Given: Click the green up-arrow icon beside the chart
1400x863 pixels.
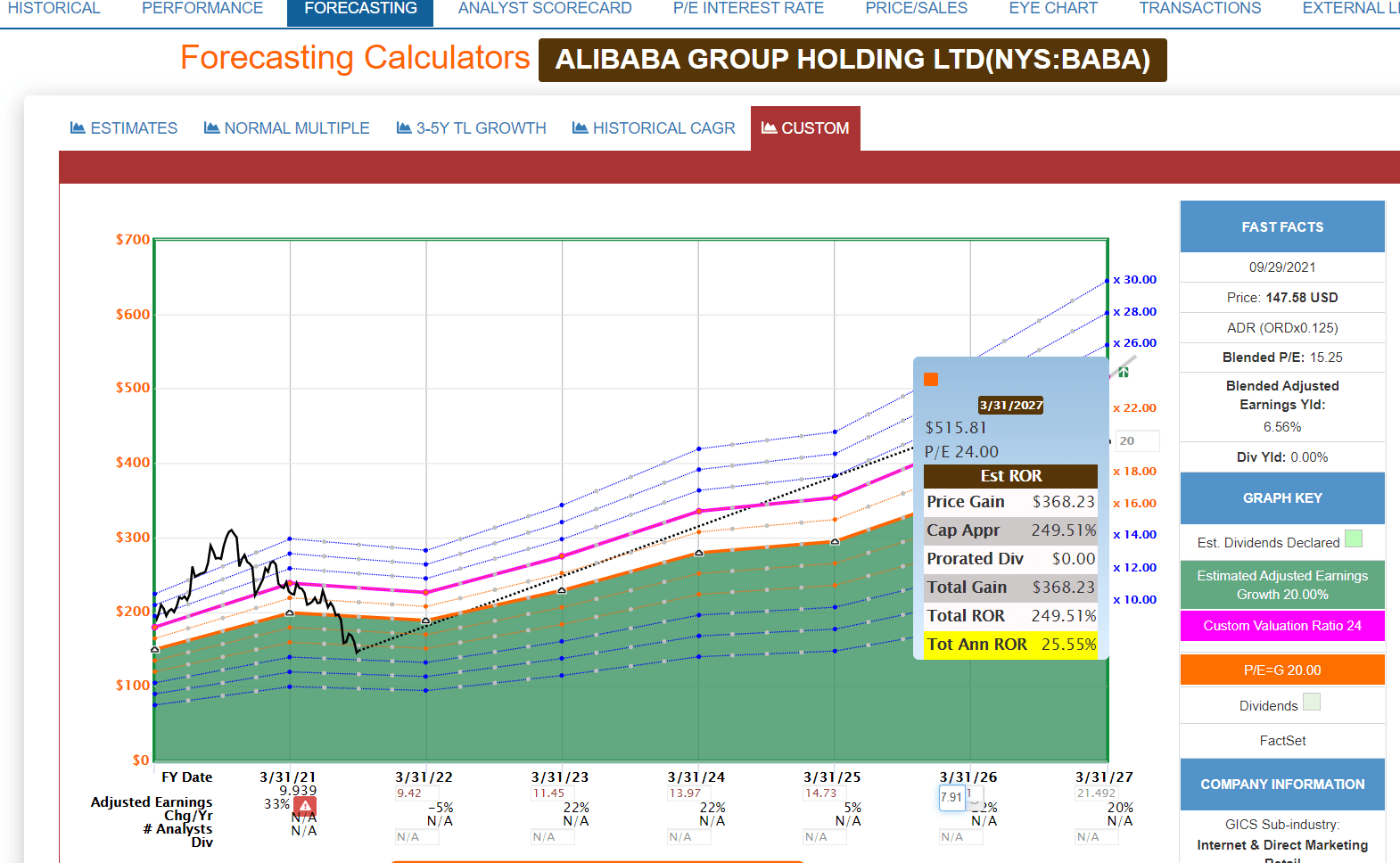Looking at the screenshot, I should point(1124,372).
